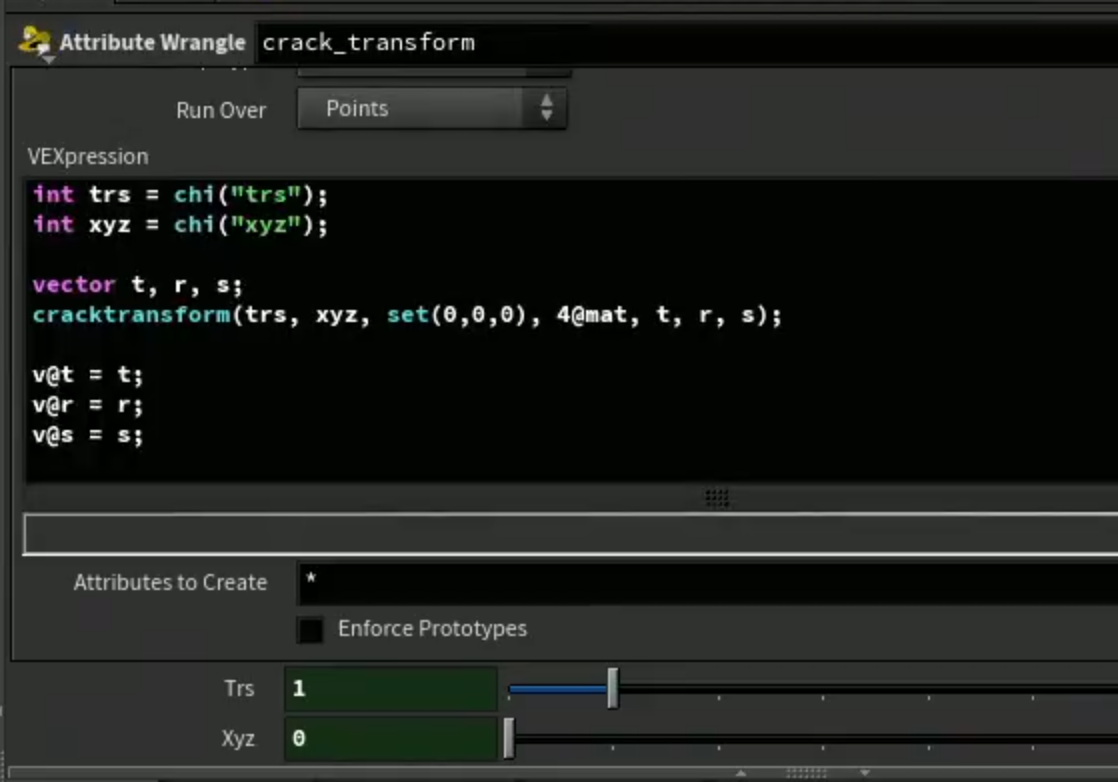Click the Xyz slider handle
This screenshot has height=782, width=1118.
coord(508,738)
